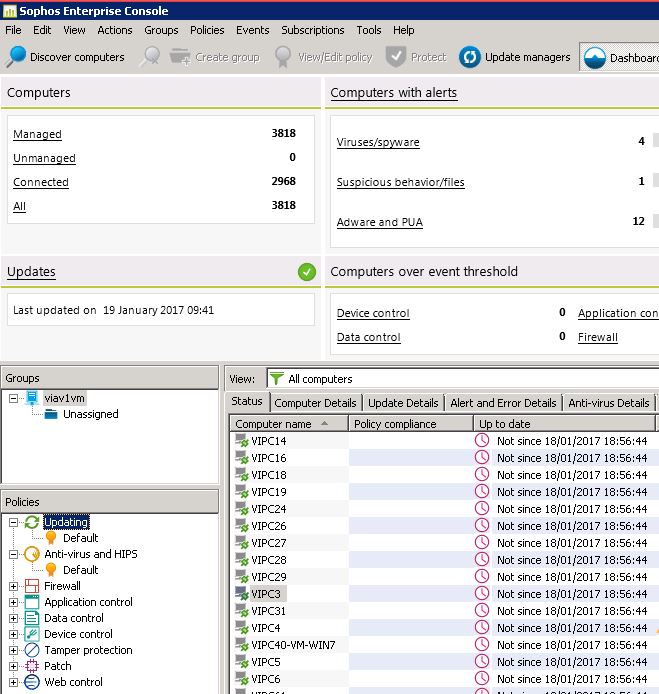Click the Device control policy icon

tap(32, 634)
